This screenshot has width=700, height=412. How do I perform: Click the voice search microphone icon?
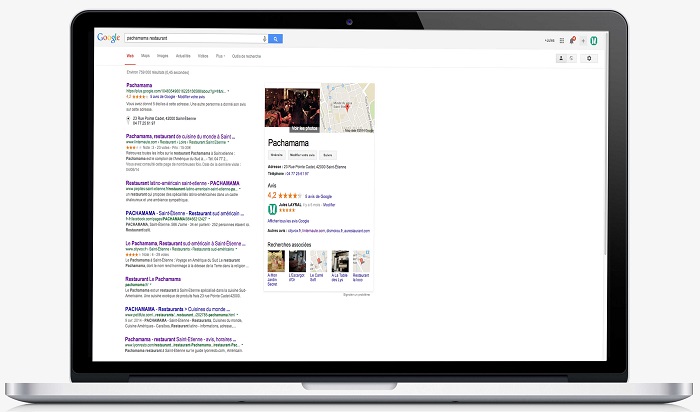[x=265, y=38]
